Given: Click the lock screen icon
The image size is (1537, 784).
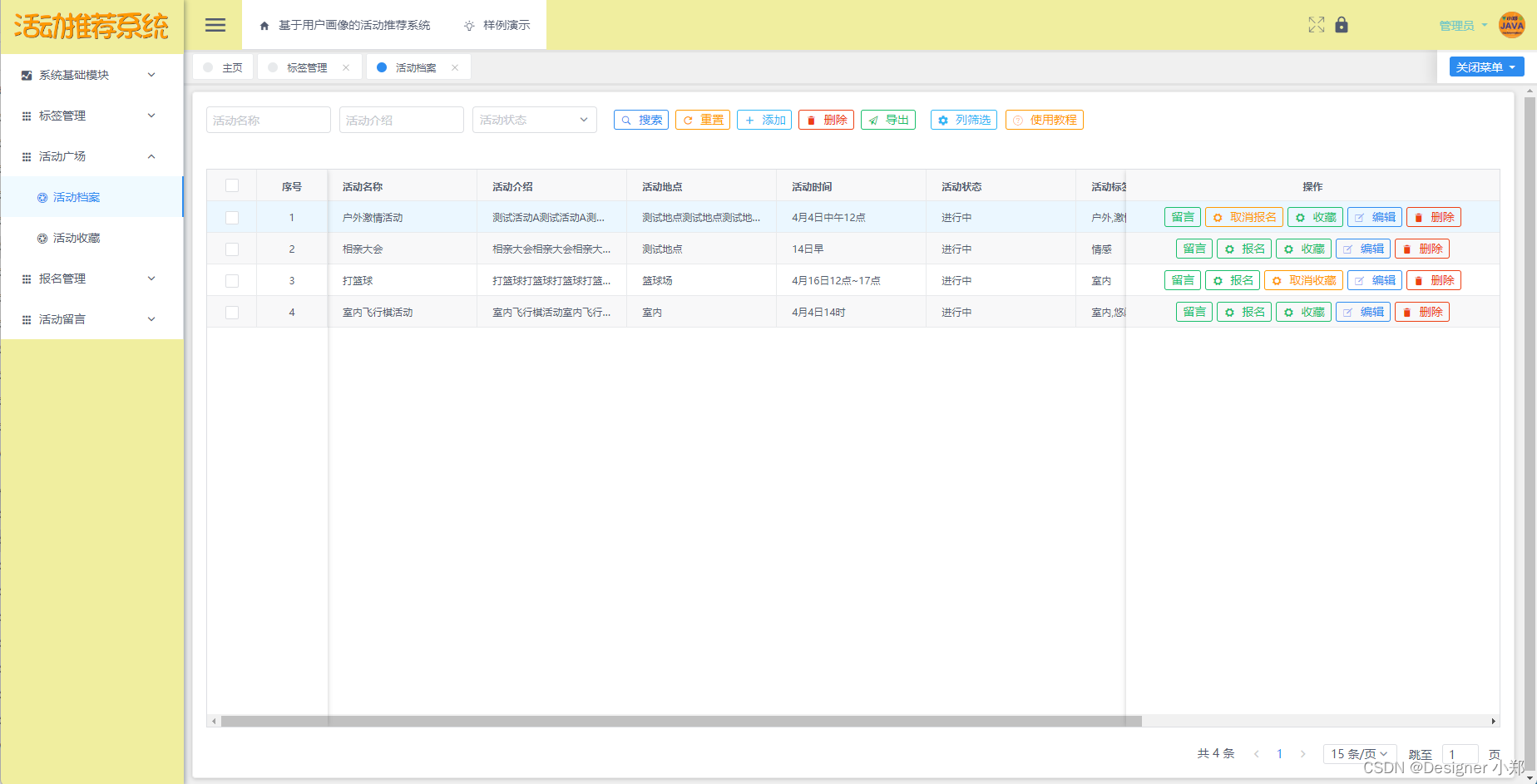Looking at the screenshot, I should [1342, 25].
